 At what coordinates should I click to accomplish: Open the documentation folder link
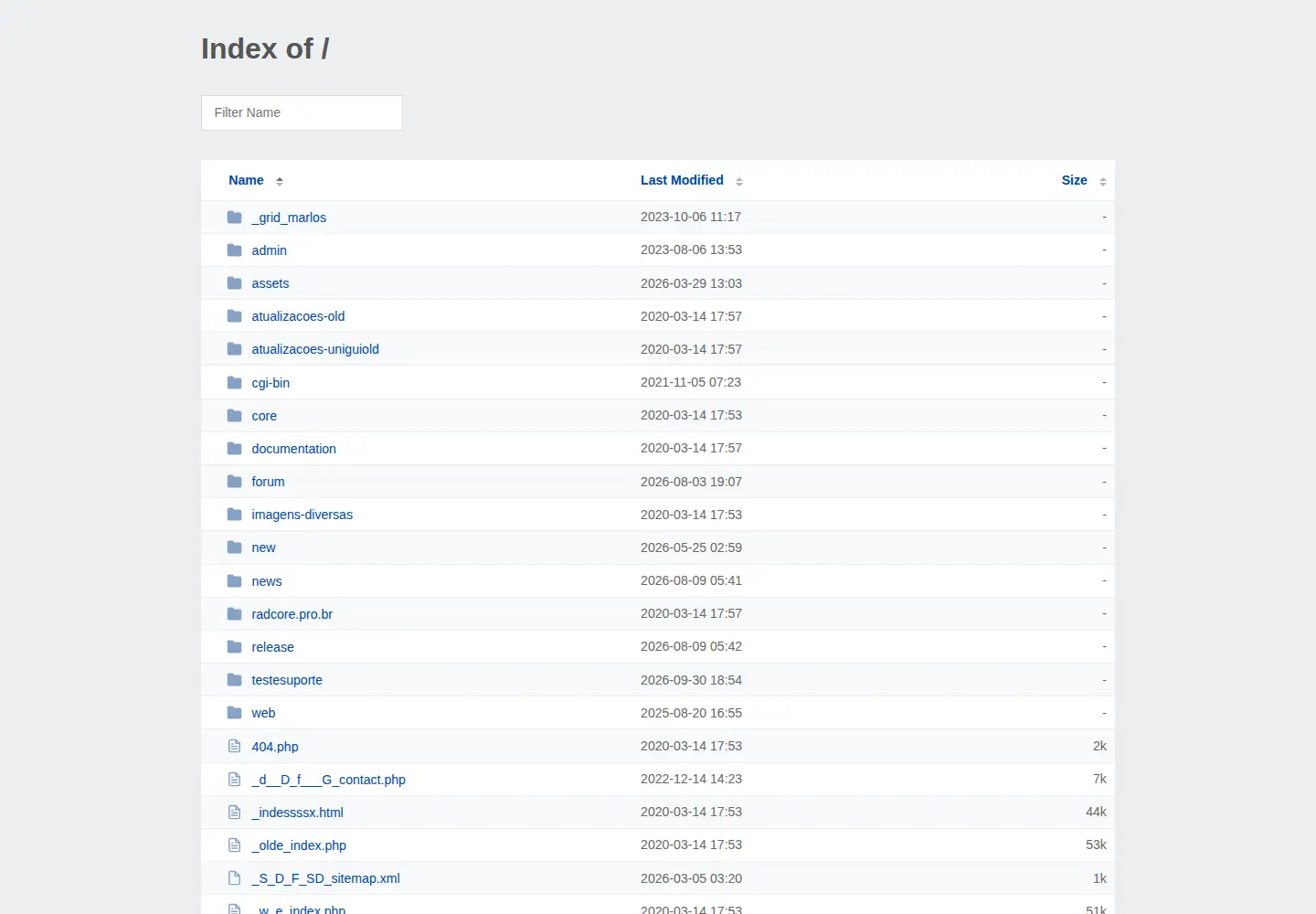293,449
